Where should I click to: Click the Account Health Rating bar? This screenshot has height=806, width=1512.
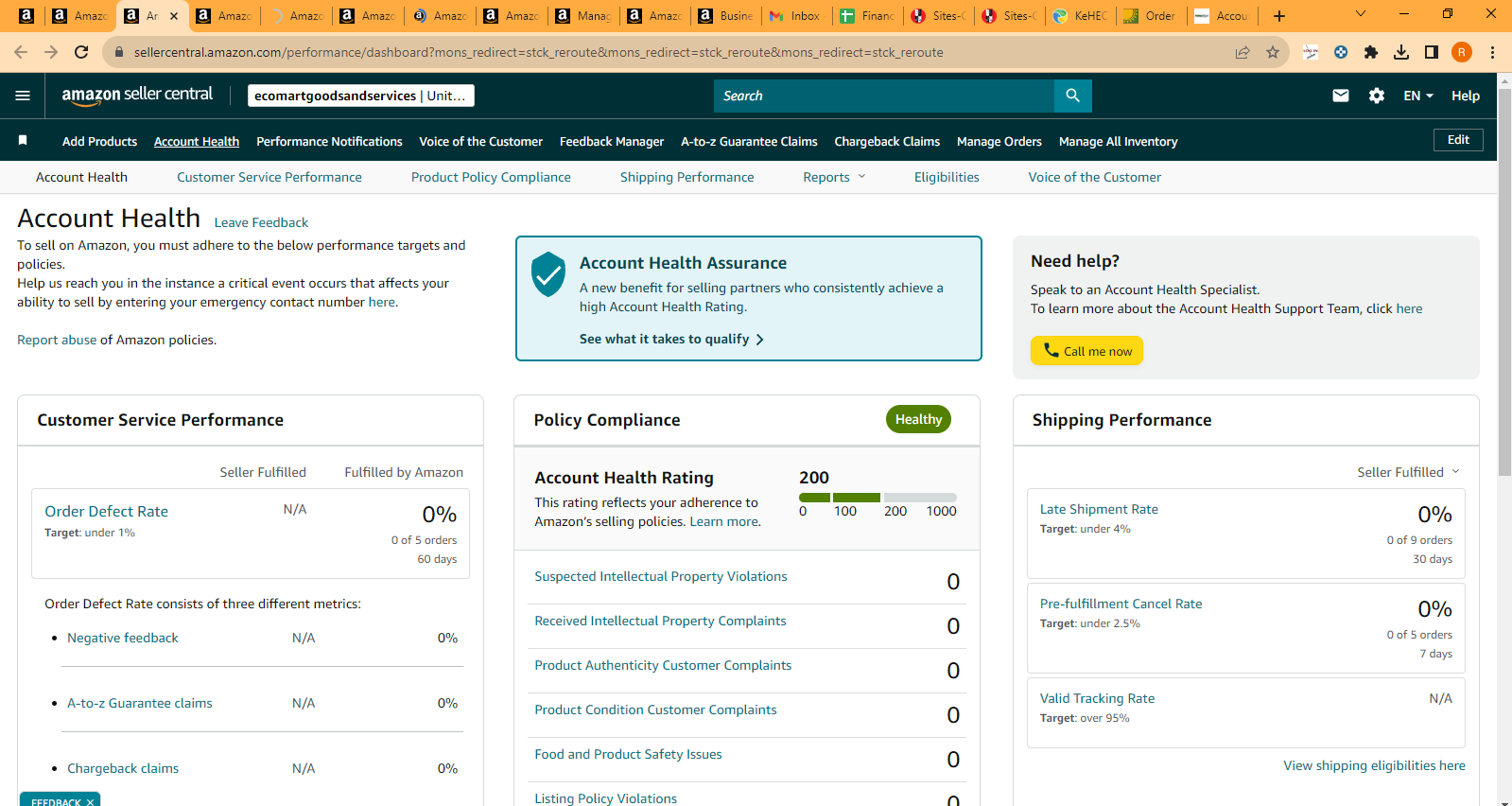click(878, 498)
